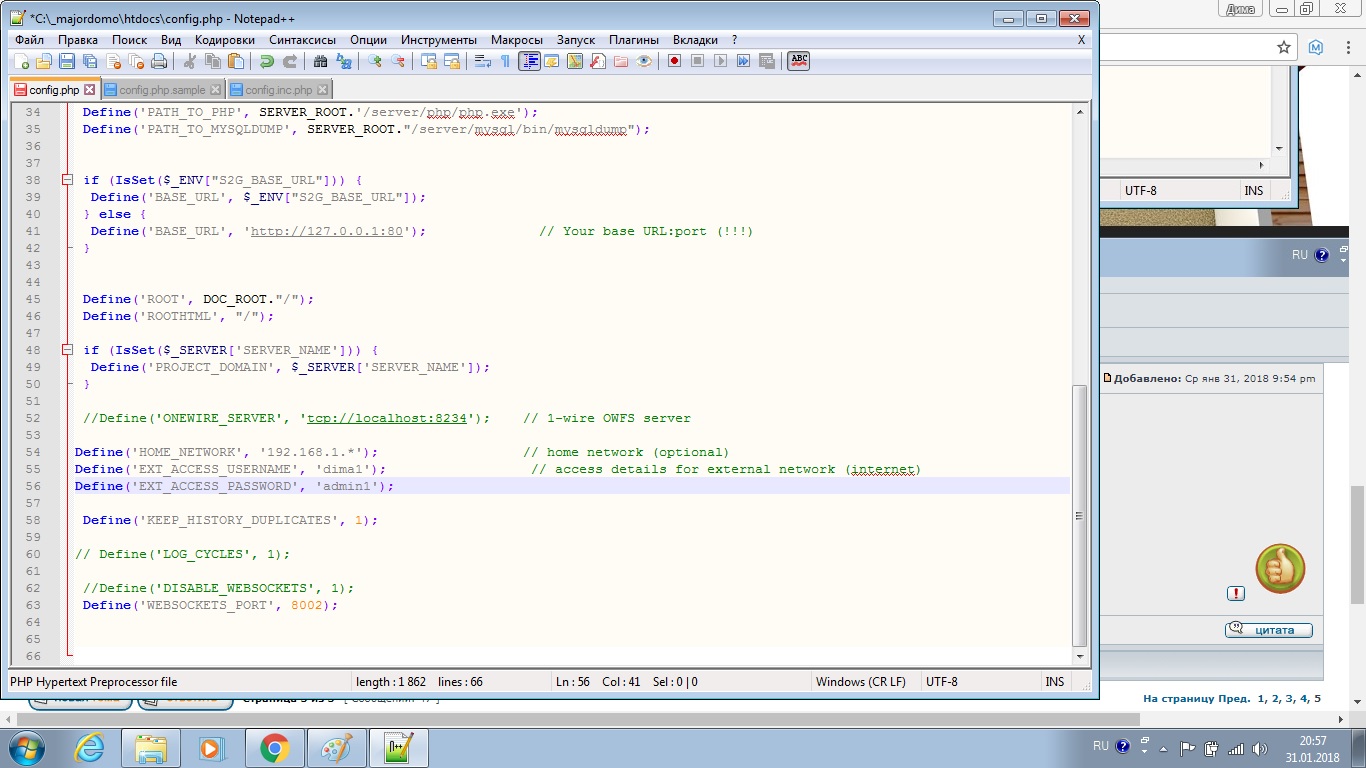Click the Cut scissors icon
Viewport: 1366px width, 768px height.
click(190, 61)
